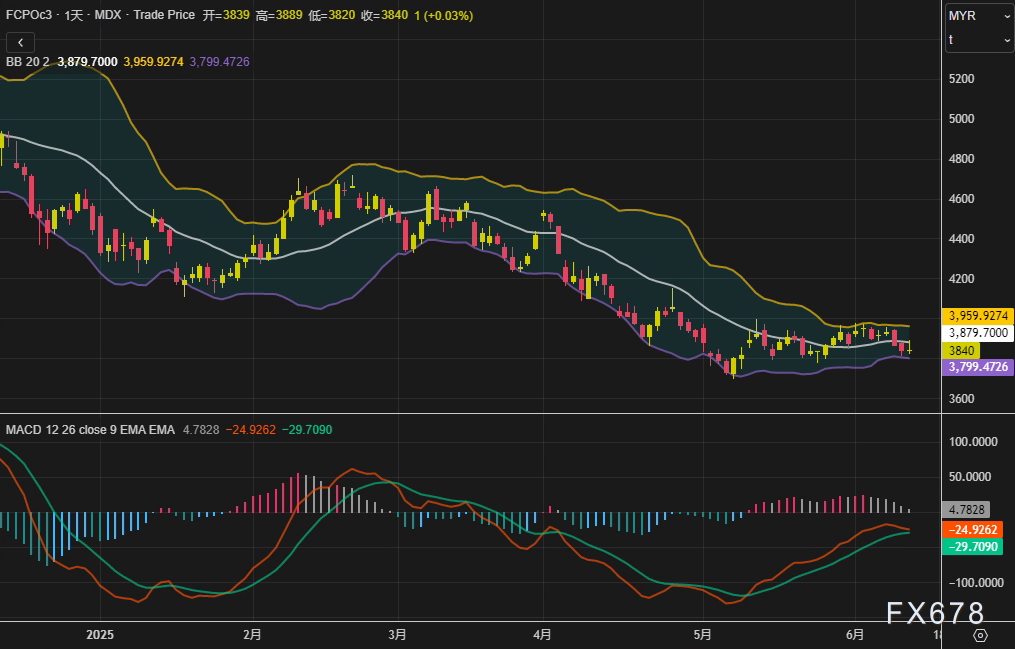Click the FX678 watermark logo
Image resolution: width=1015 pixels, height=649 pixels.
pos(934,613)
